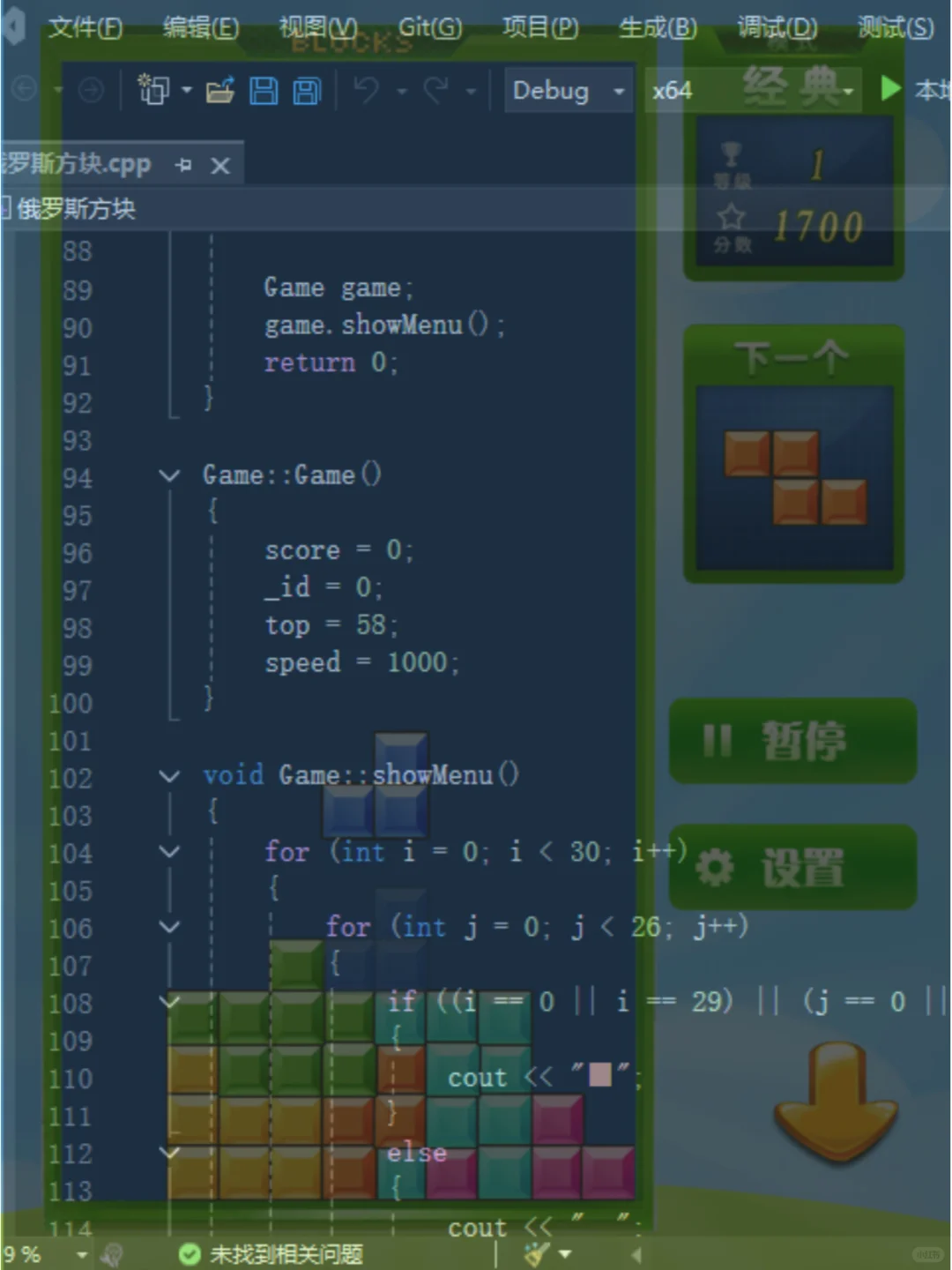Switch to the 俄罗斯方块.cpp tab
952x1270 pixels.
(76, 164)
